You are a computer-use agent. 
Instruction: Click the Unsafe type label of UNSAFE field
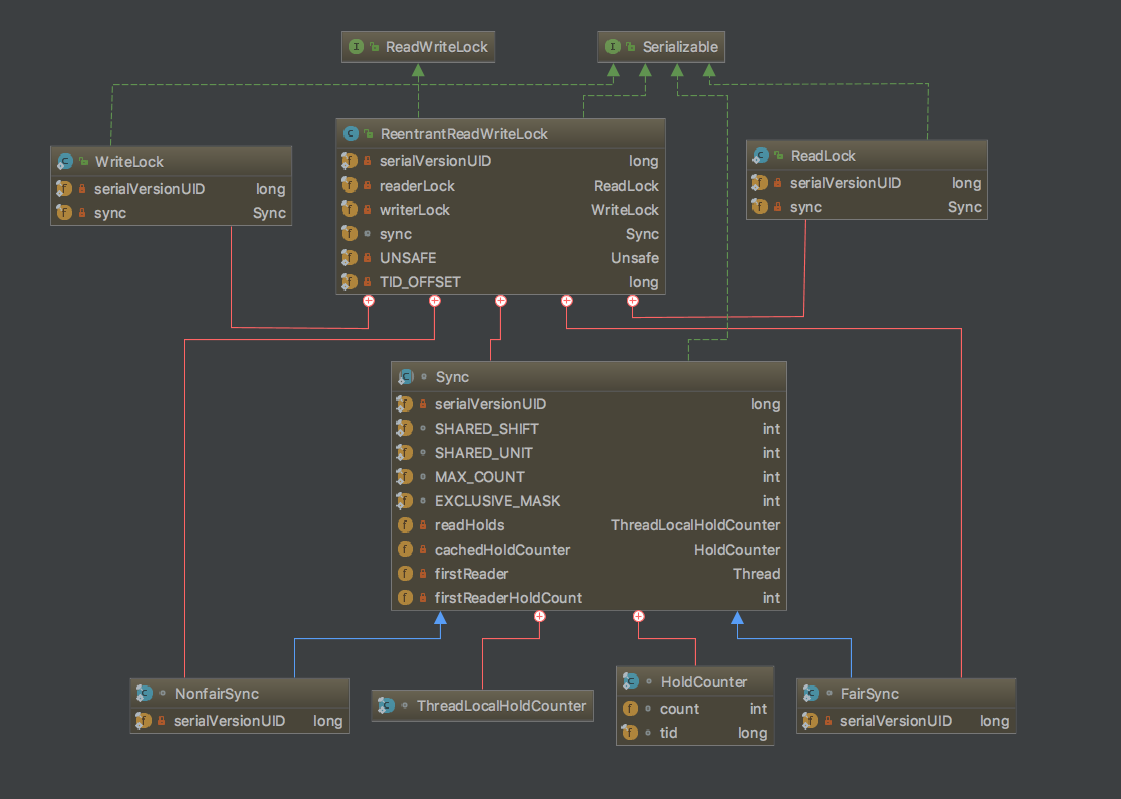tap(635, 258)
